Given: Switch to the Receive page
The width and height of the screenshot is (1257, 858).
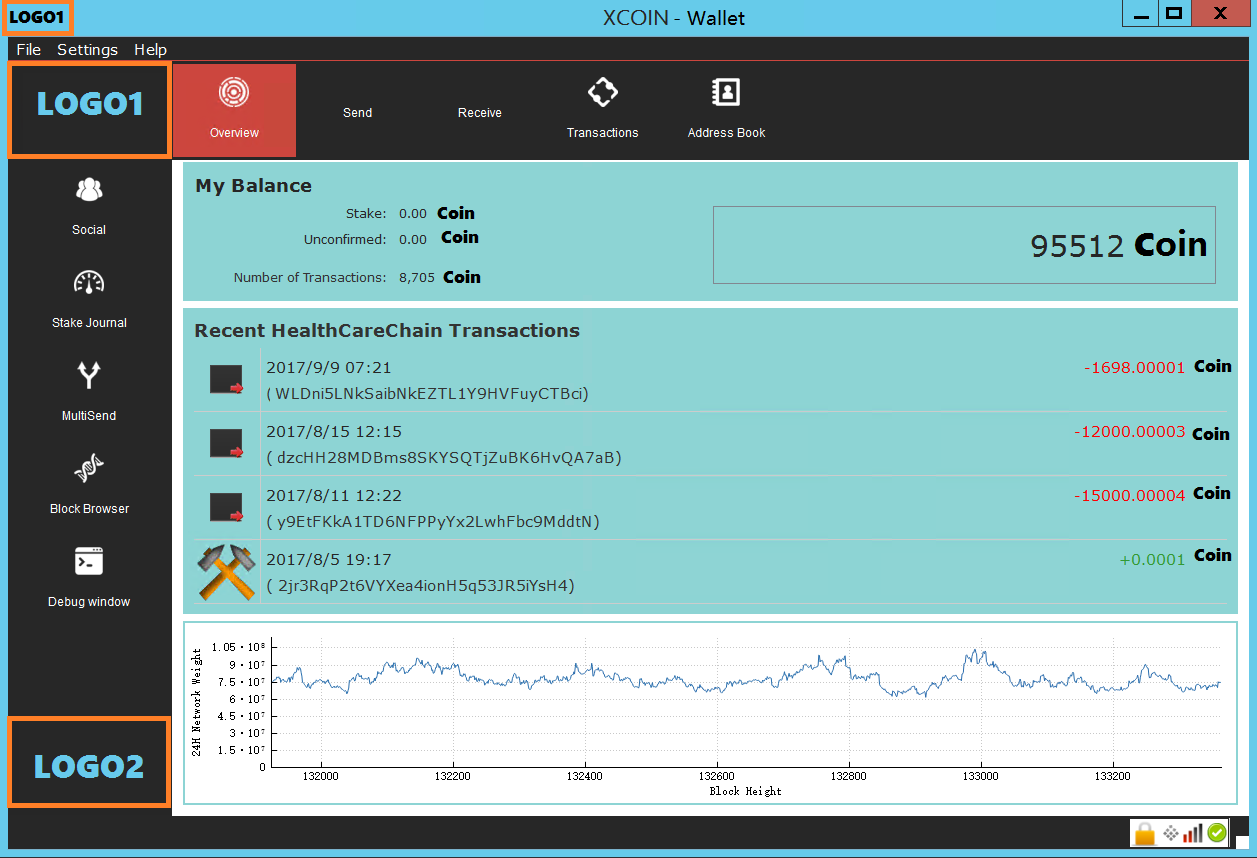Looking at the screenshot, I should 480,112.
